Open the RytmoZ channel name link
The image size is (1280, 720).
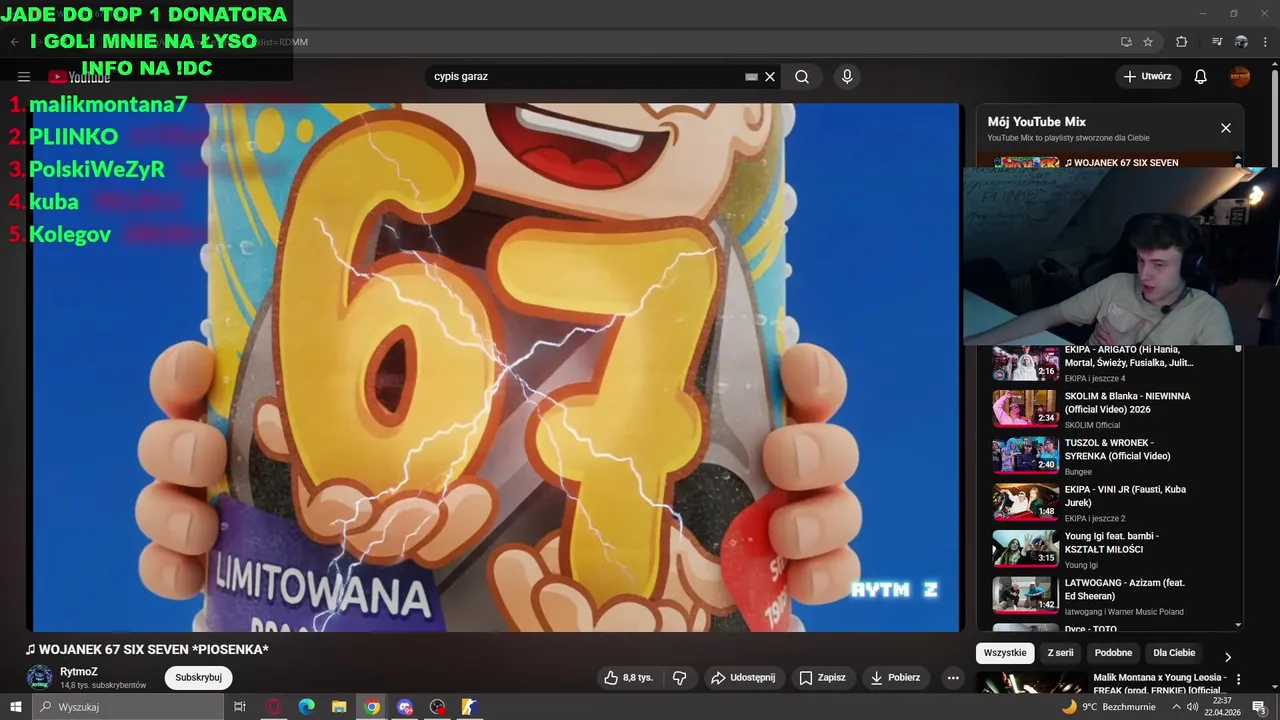tap(79, 672)
